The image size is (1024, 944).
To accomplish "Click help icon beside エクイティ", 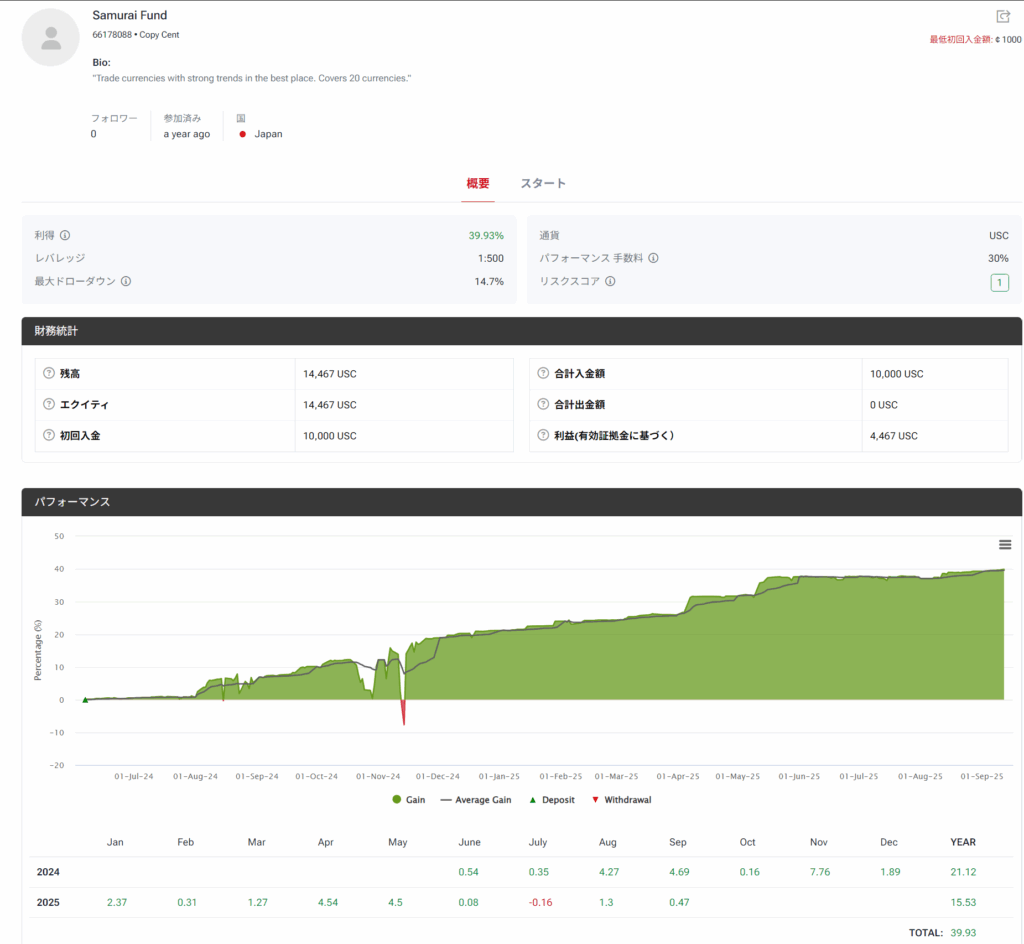I will 49,405.
